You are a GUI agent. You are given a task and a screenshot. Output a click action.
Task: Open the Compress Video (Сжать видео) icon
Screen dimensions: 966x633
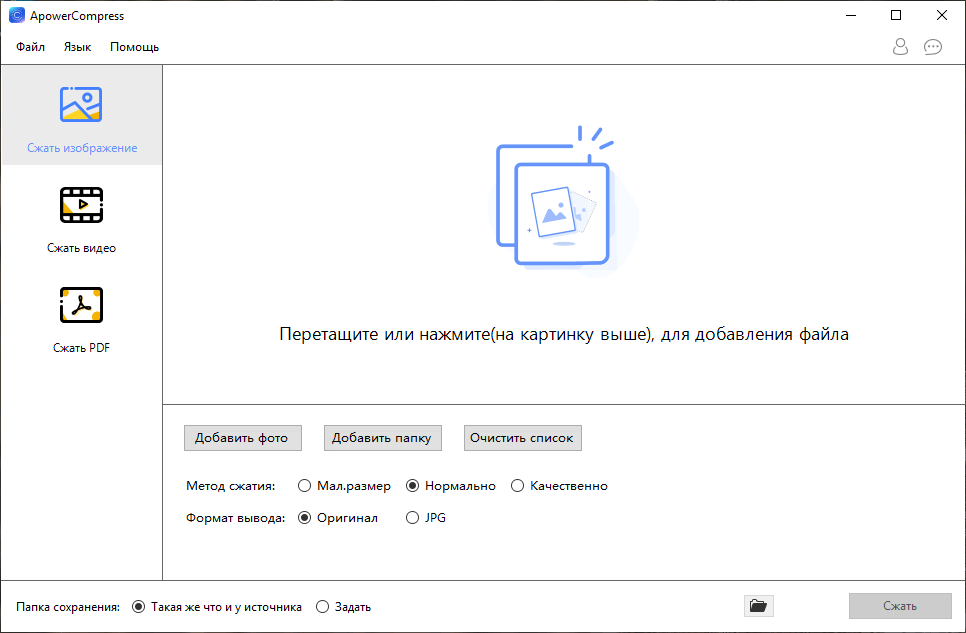(81, 205)
